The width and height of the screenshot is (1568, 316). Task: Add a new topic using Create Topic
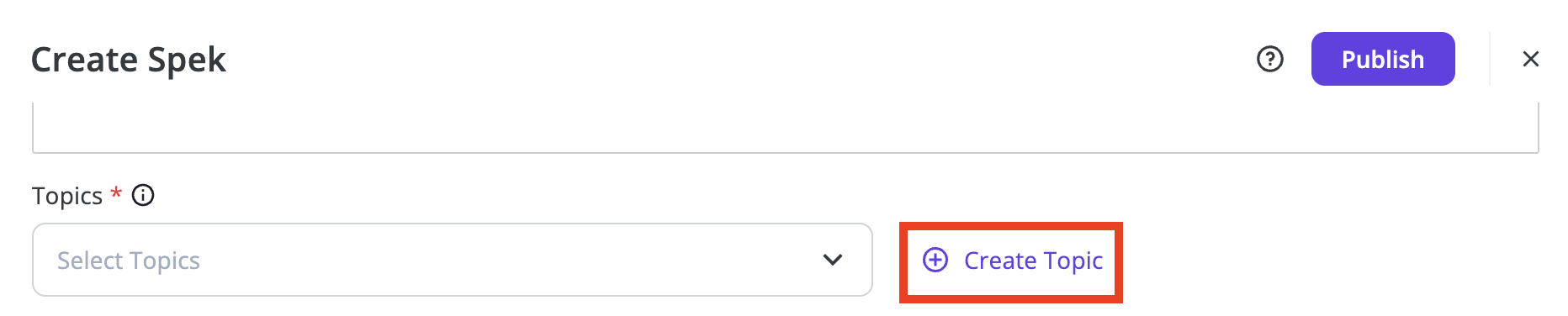[1013, 261]
